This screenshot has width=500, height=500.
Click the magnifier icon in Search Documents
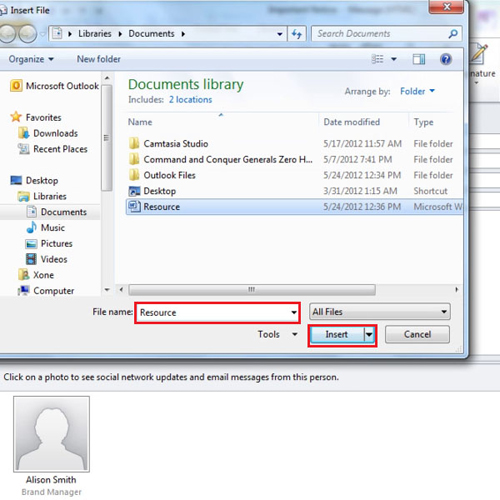point(453,34)
